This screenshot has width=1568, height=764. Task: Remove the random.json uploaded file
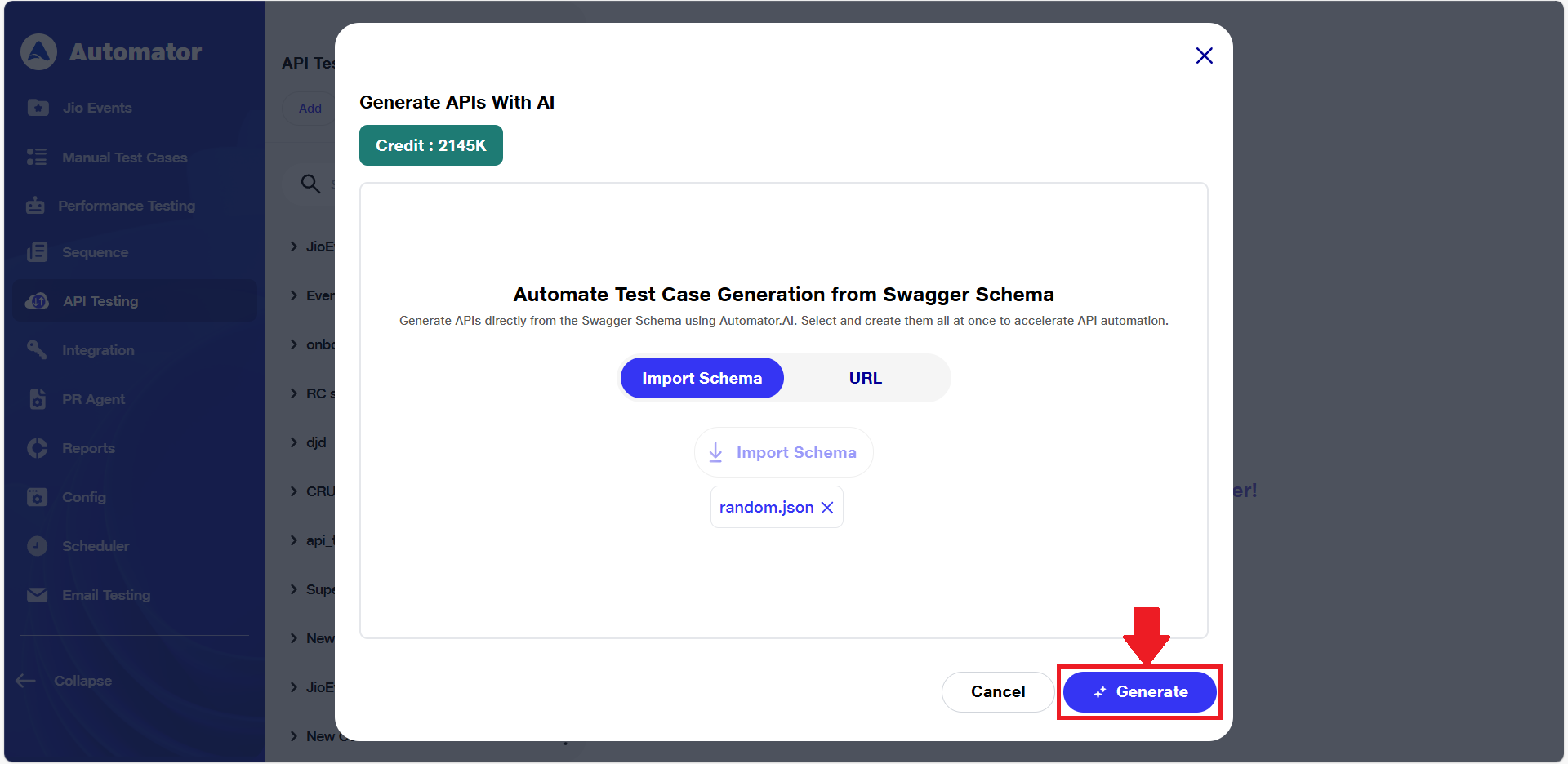pyautogui.click(x=827, y=508)
